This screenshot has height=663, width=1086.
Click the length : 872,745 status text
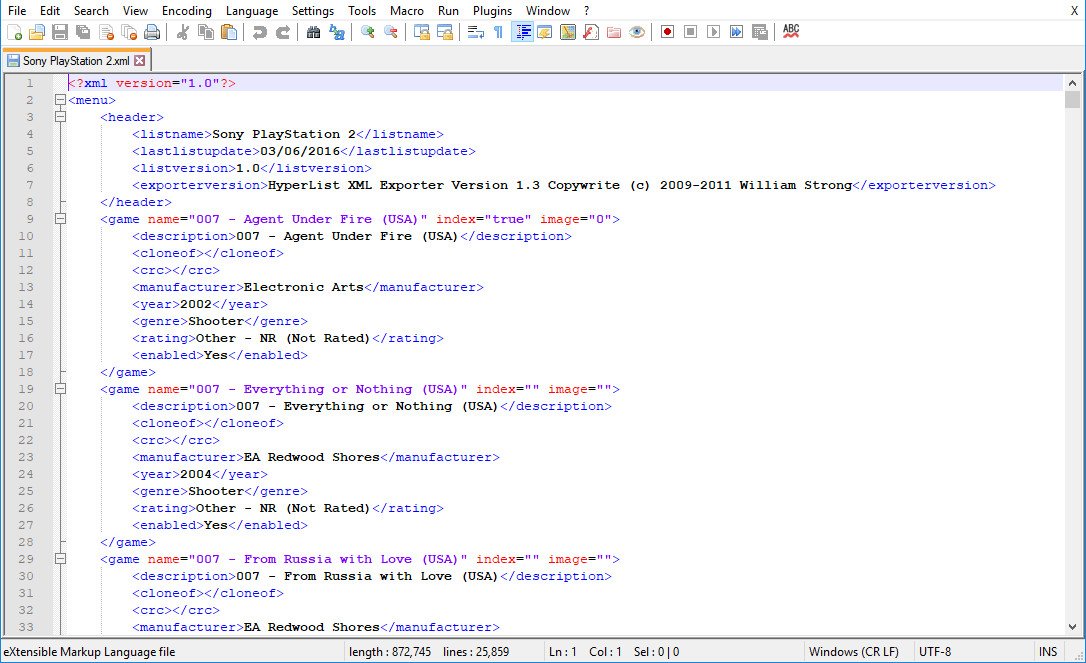pyautogui.click(x=390, y=652)
